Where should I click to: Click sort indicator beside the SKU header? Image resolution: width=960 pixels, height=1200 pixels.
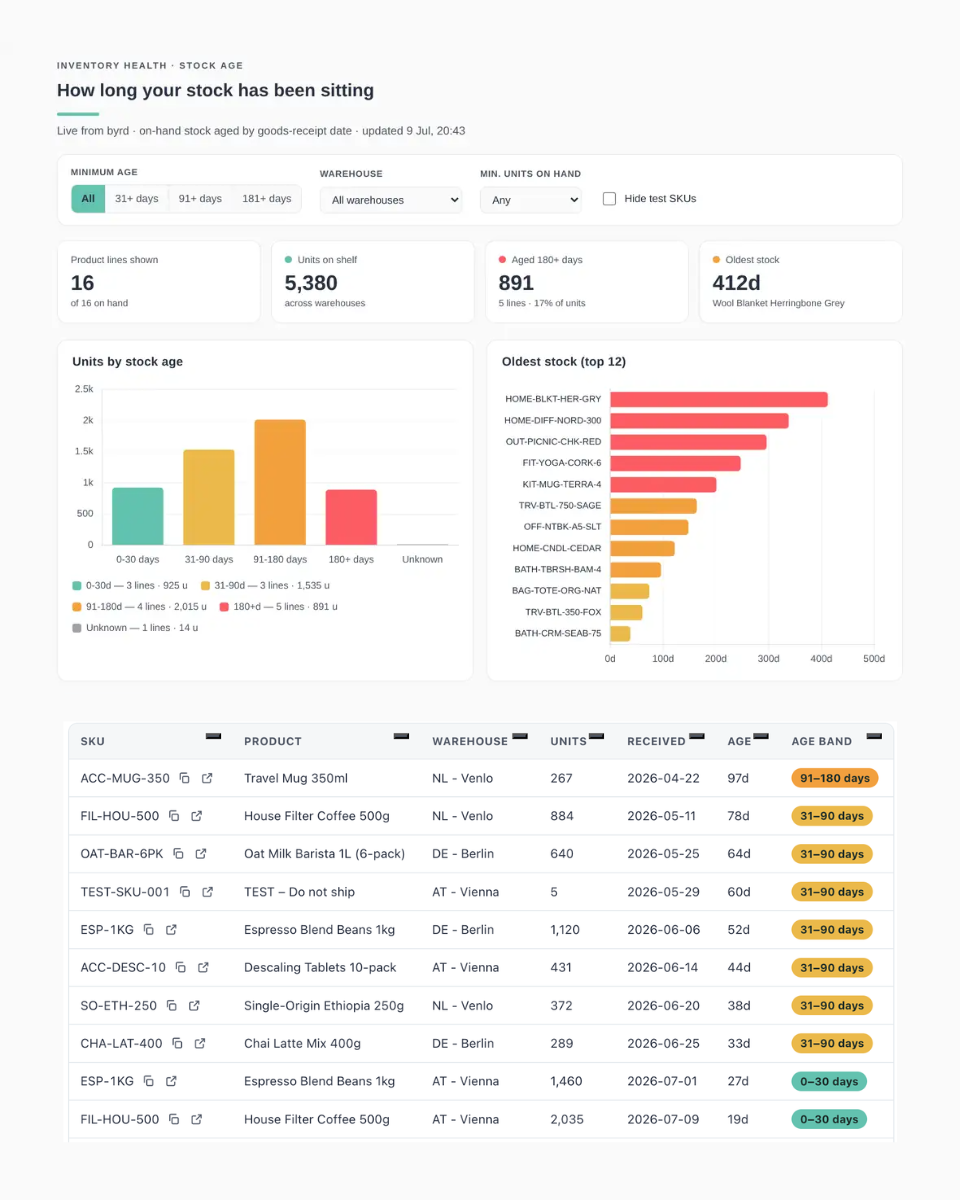coord(213,736)
